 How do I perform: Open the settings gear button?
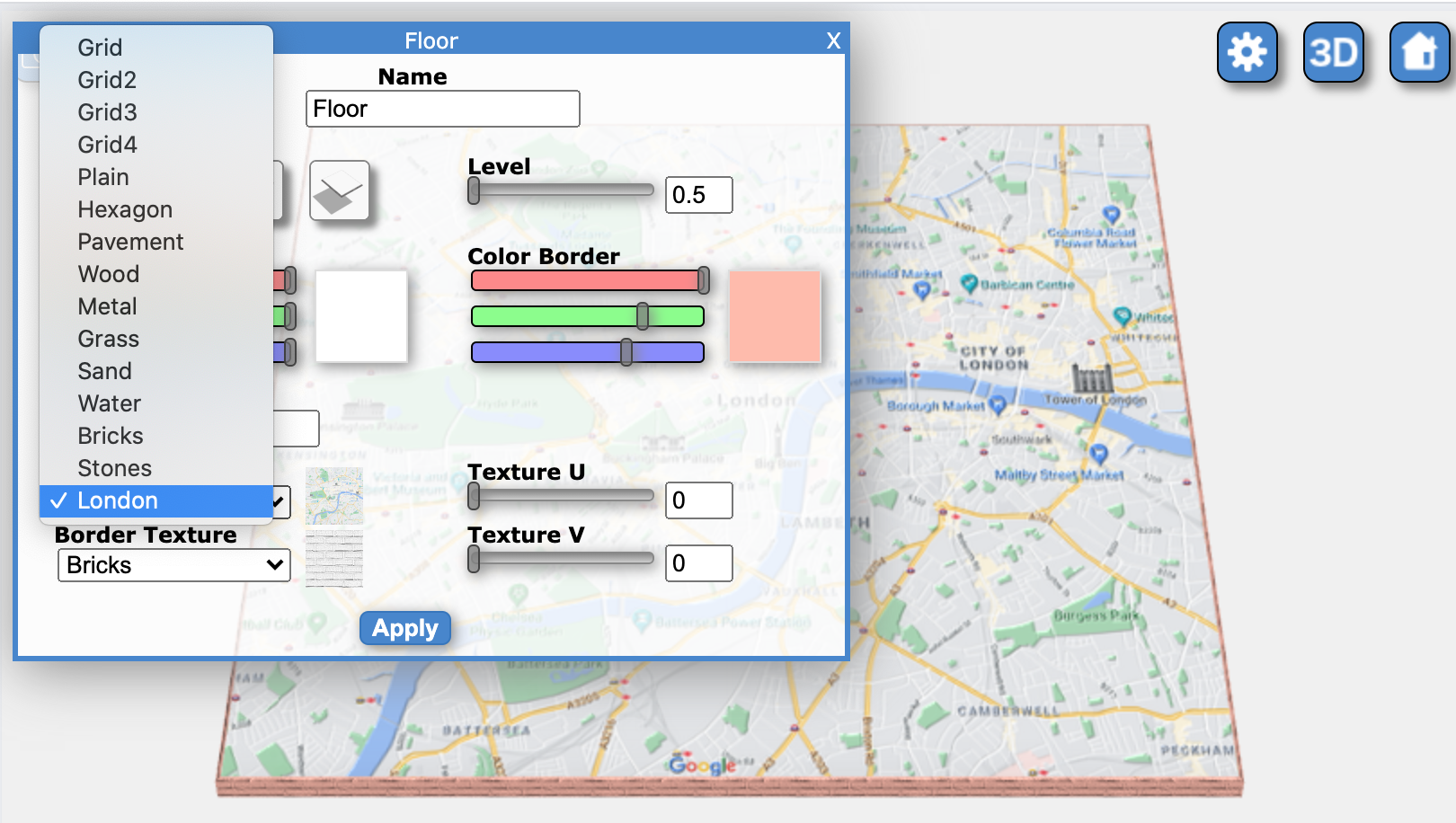point(1247,52)
